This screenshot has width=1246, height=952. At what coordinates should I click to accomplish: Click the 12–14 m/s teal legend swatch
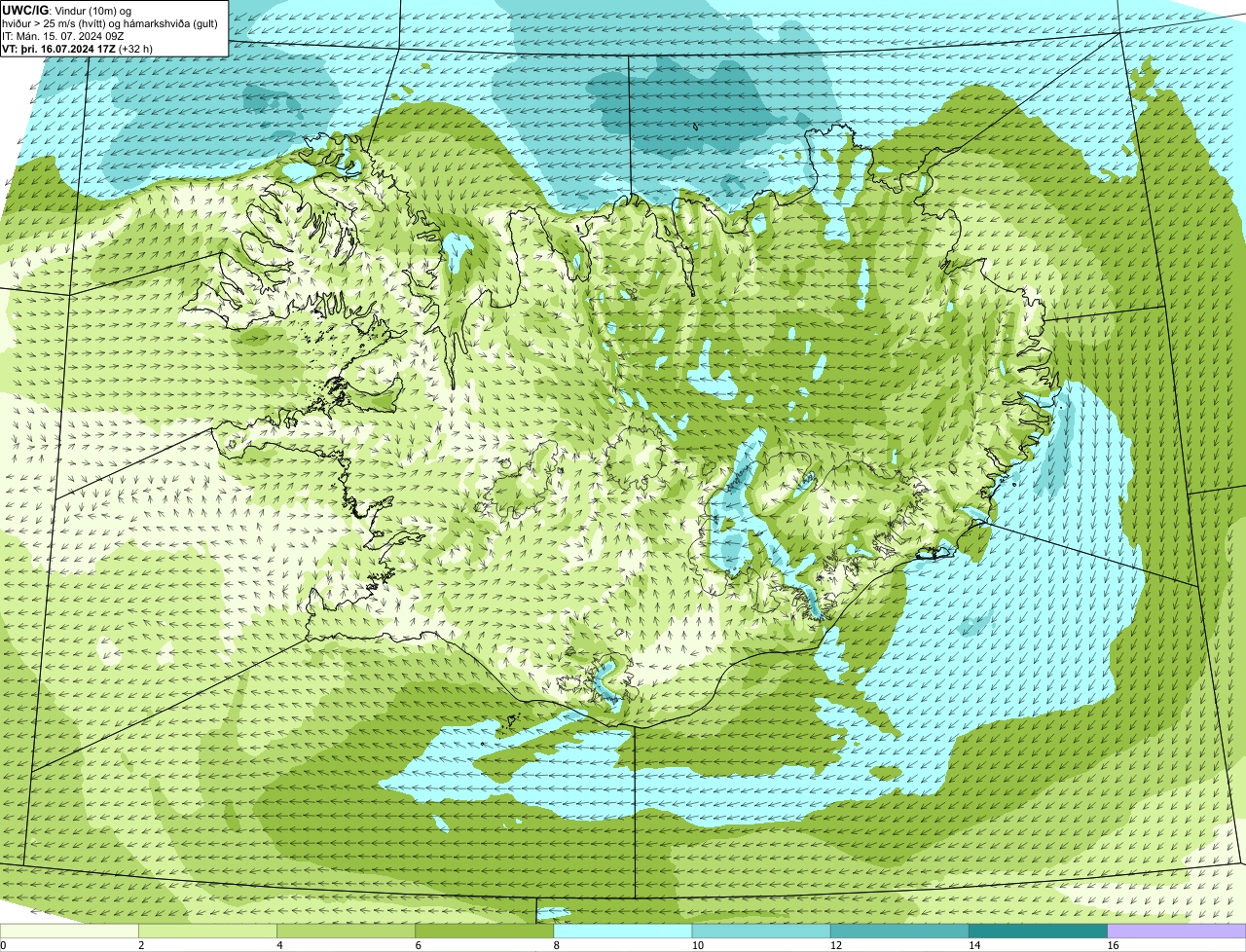coord(899,931)
